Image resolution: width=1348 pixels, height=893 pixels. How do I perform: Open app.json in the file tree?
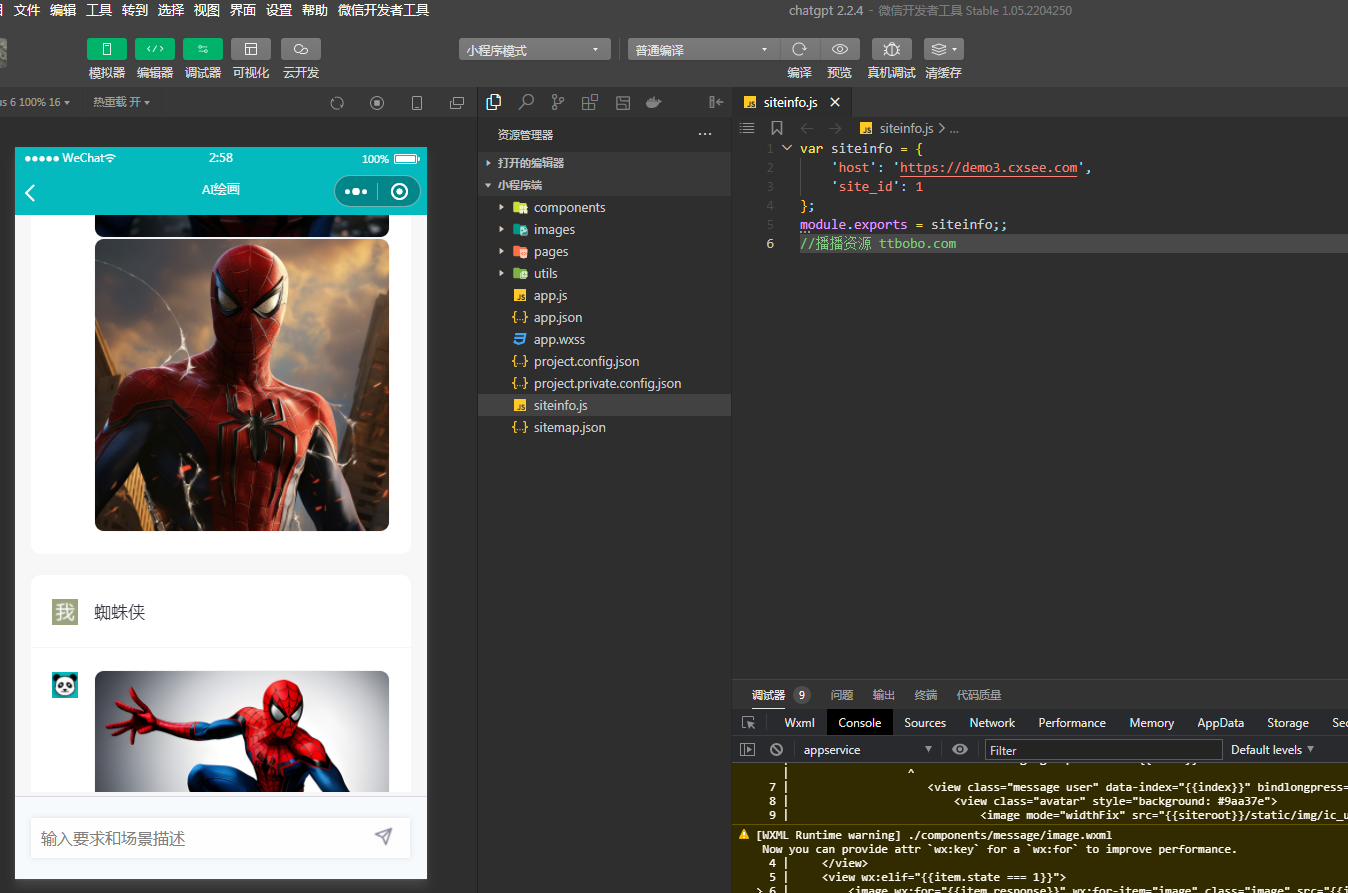605,317
